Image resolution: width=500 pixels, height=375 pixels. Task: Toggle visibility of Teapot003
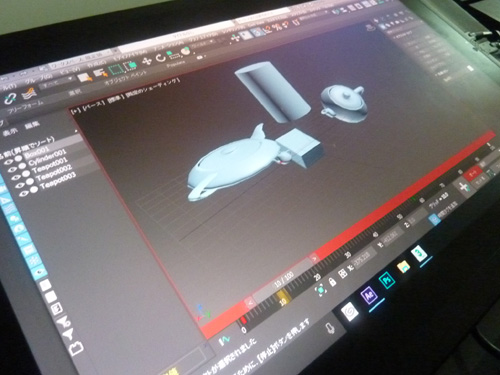click(24, 192)
